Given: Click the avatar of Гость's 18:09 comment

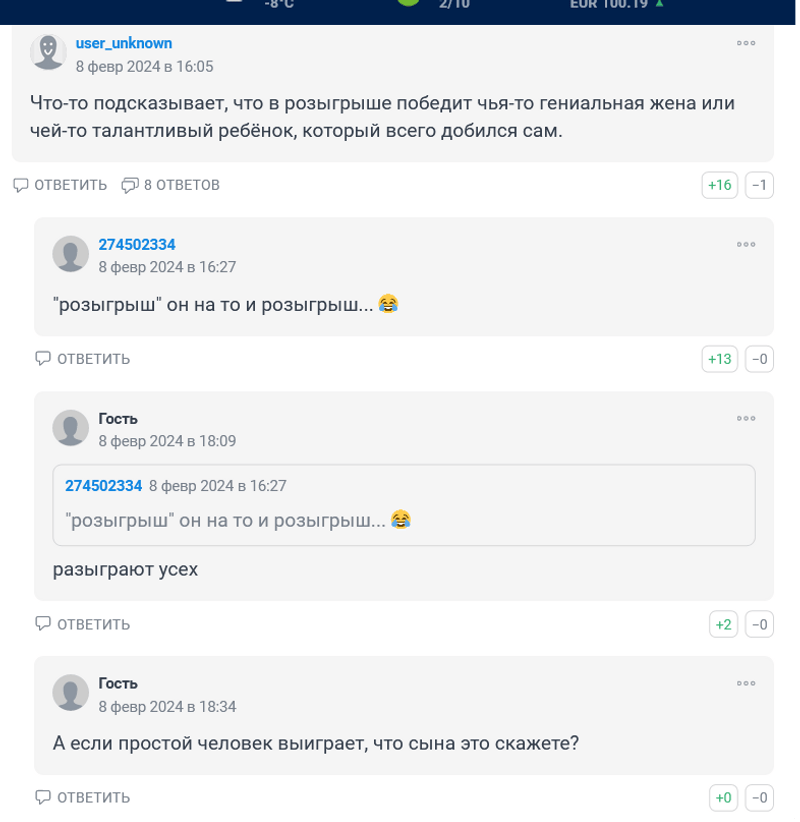Looking at the screenshot, I should tap(70, 428).
